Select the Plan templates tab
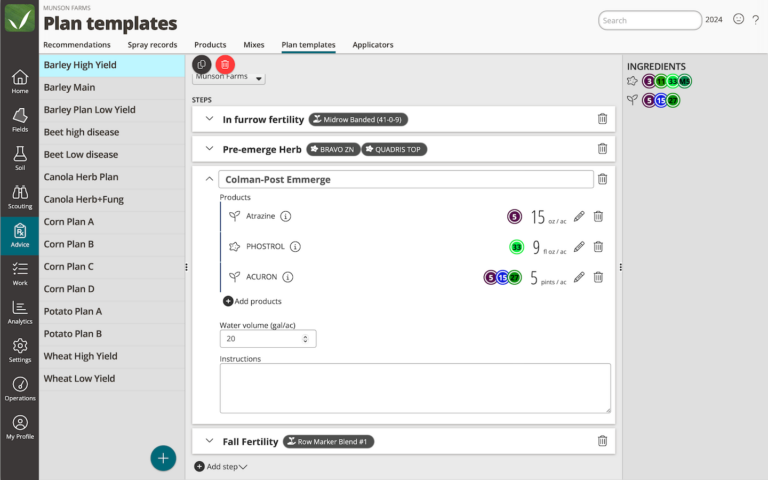Viewport: 768px width, 480px height. (x=308, y=45)
